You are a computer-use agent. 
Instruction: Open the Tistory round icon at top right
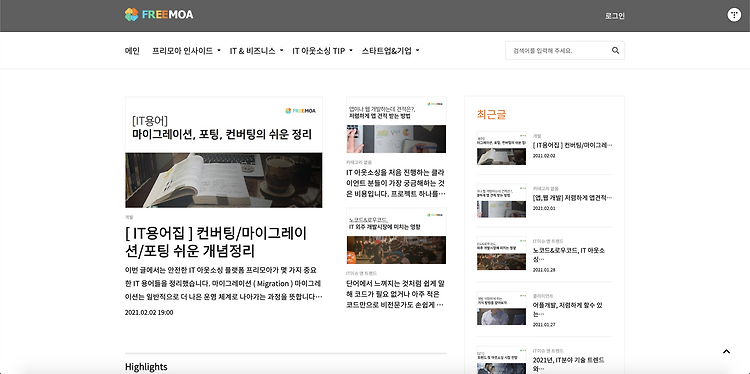tap(734, 15)
